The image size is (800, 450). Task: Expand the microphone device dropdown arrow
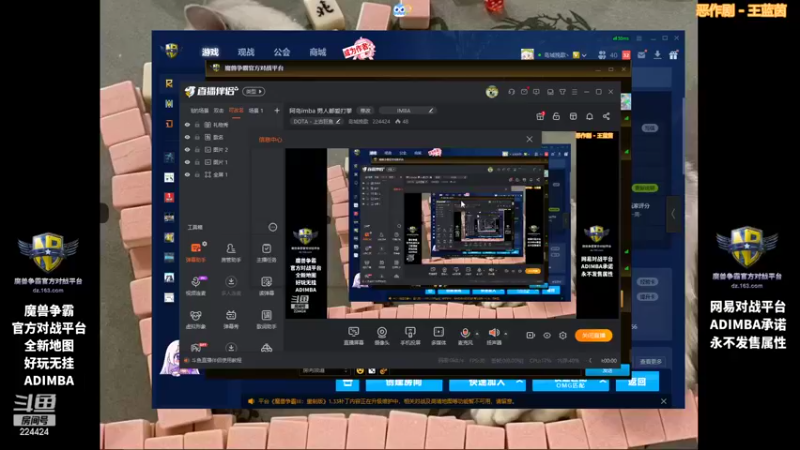coord(477,334)
